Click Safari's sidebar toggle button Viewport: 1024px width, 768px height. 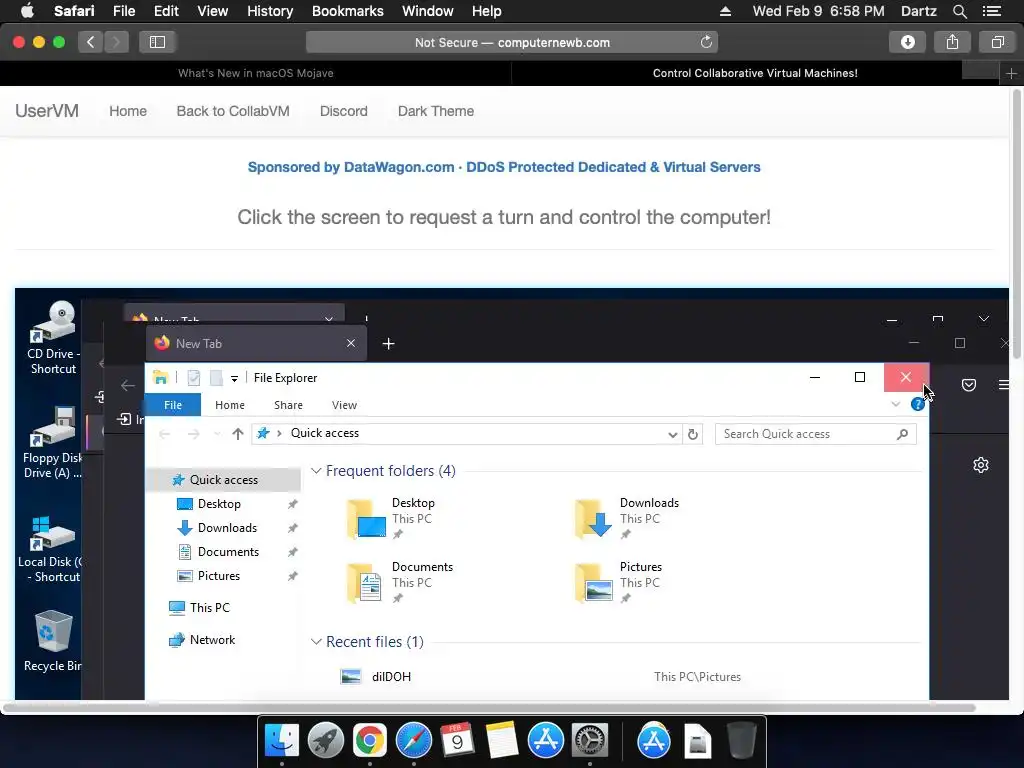(157, 42)
